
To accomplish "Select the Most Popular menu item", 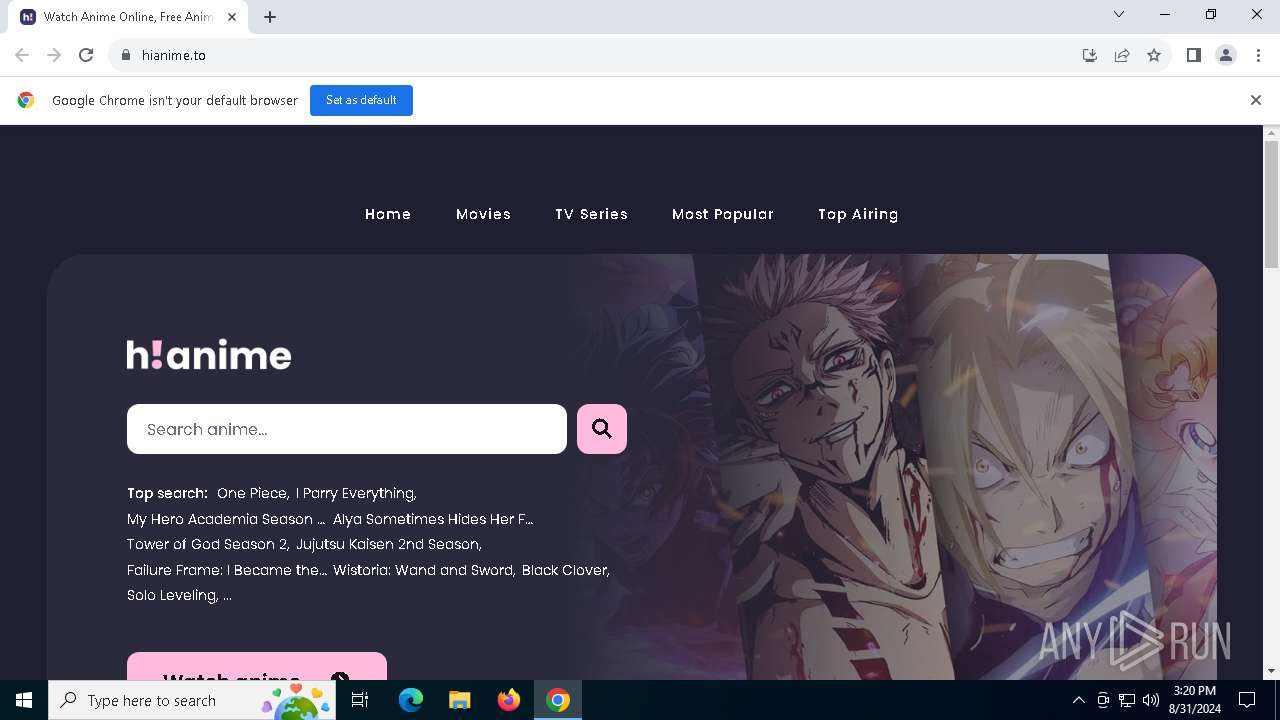I will 723,214.
